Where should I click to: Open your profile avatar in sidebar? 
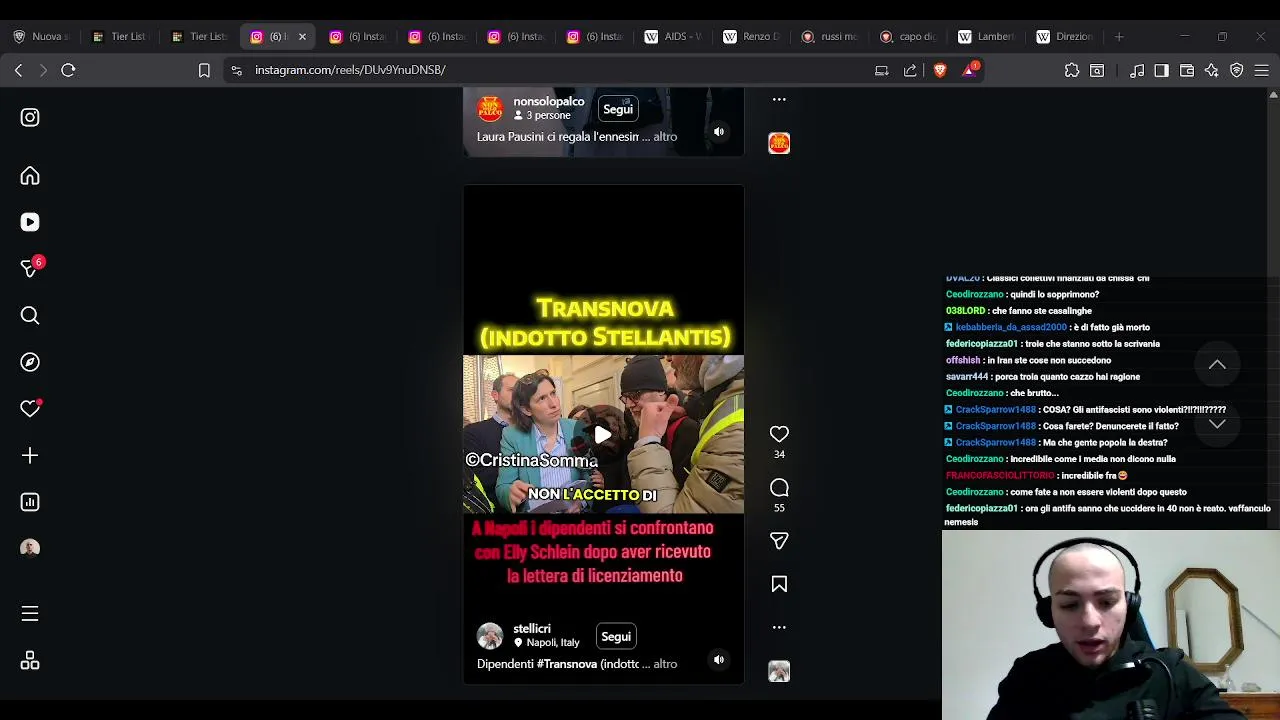tap(30, 548)
